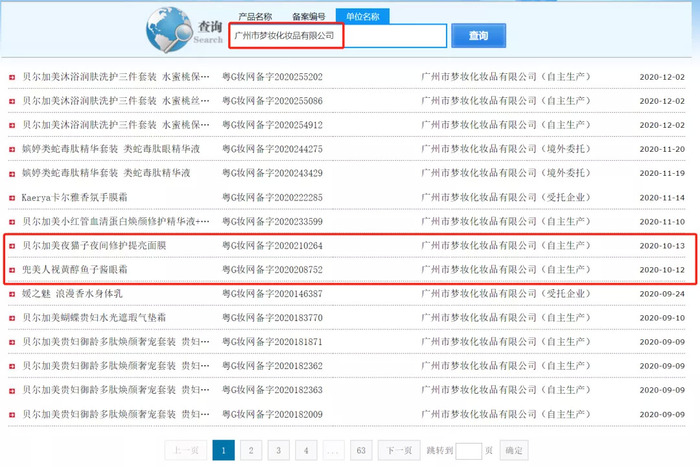Image resolution: width=700 pixels, height=467 pixels.
Task: Click filing number 粤G妆网备字2020244275
Action: [x=272, y=149]
